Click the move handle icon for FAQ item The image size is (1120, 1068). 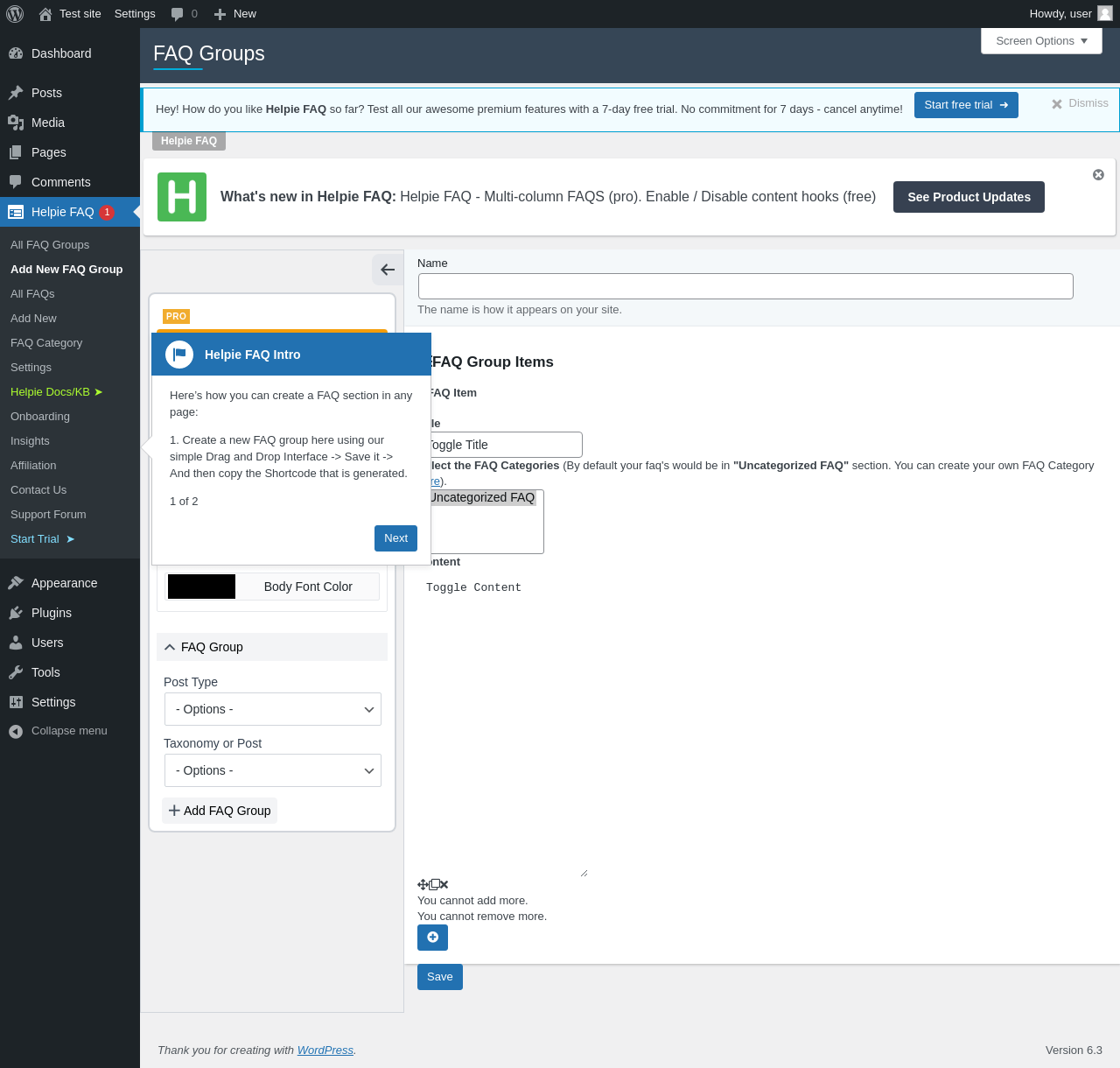point(423,885)
